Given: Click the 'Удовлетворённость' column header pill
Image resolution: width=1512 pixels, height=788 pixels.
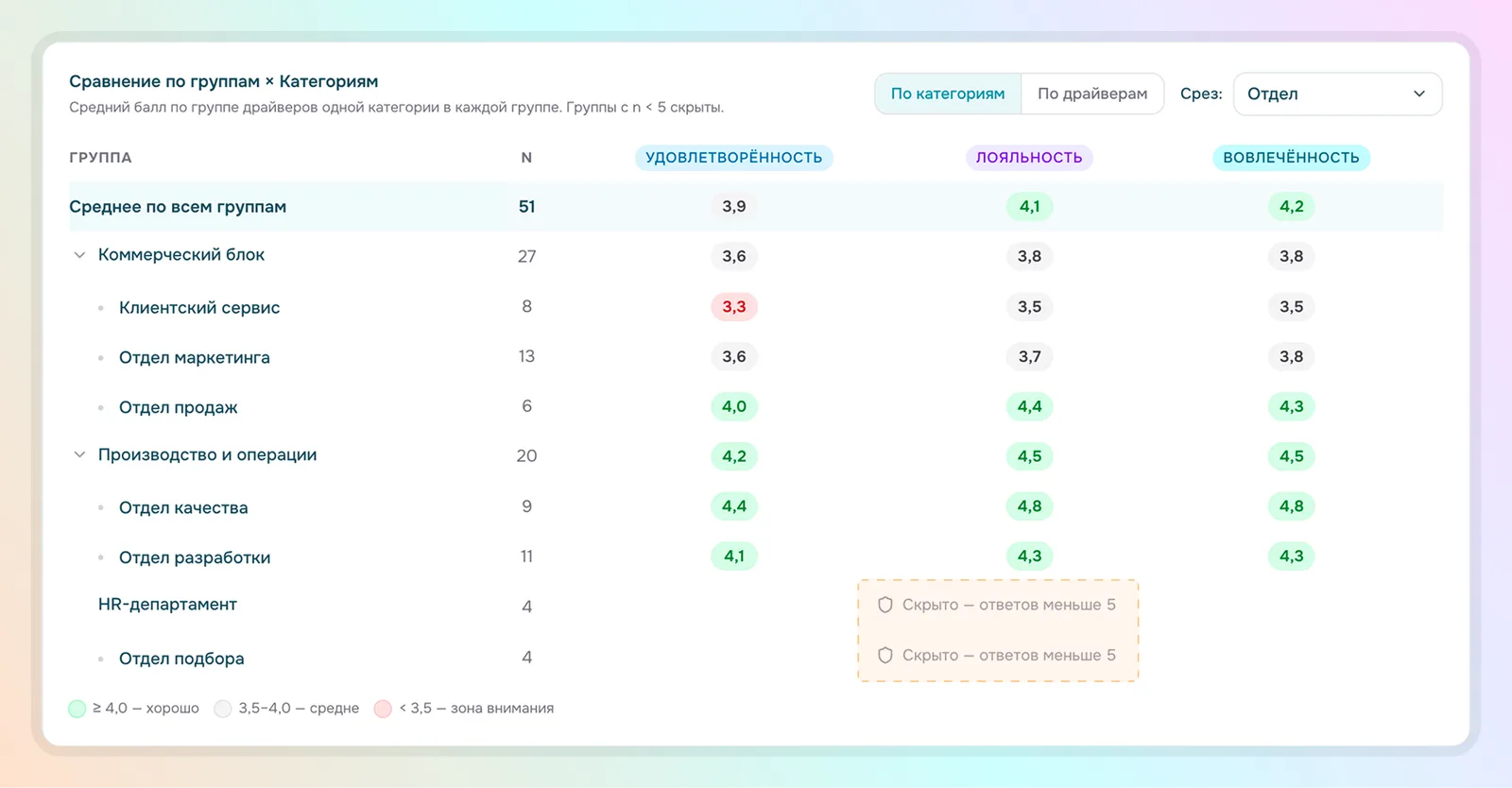Looking at the screenshot, I should tap(733, 158).
